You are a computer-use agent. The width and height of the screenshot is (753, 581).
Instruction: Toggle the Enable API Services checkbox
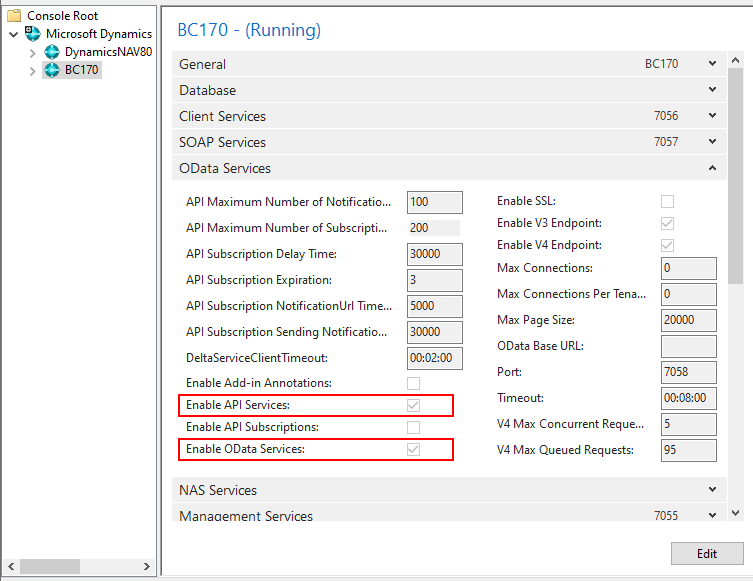pos(413,405)
